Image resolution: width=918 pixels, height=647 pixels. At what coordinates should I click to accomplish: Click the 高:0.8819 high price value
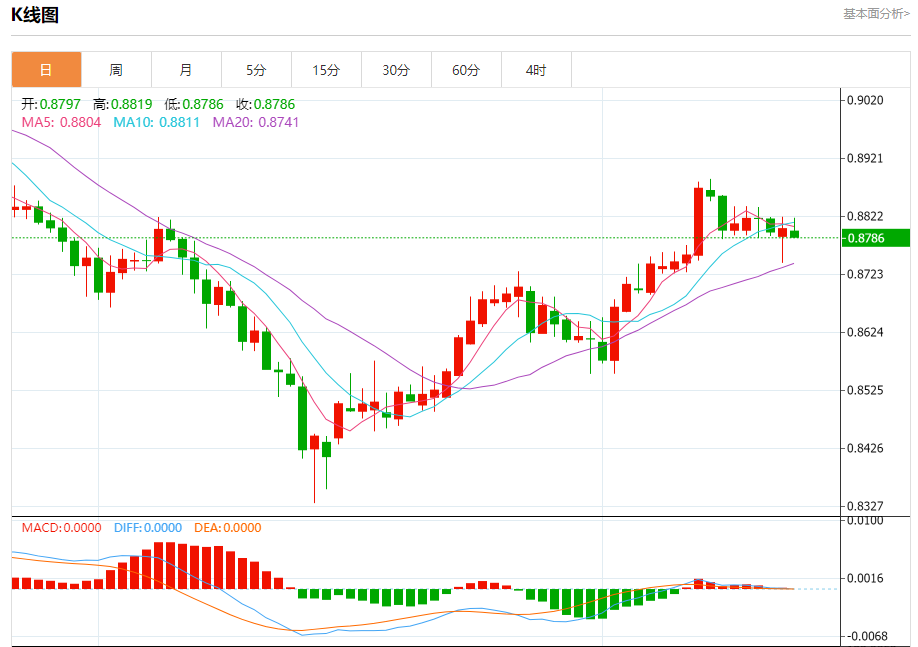[122, 104]
